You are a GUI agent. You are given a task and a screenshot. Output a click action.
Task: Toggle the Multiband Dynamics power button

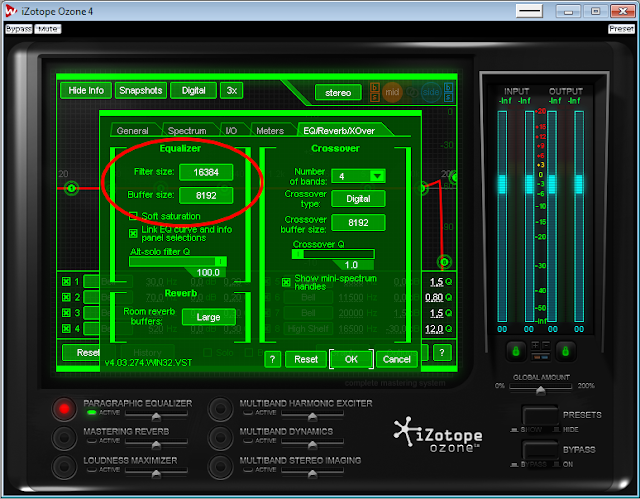point(220,437)
